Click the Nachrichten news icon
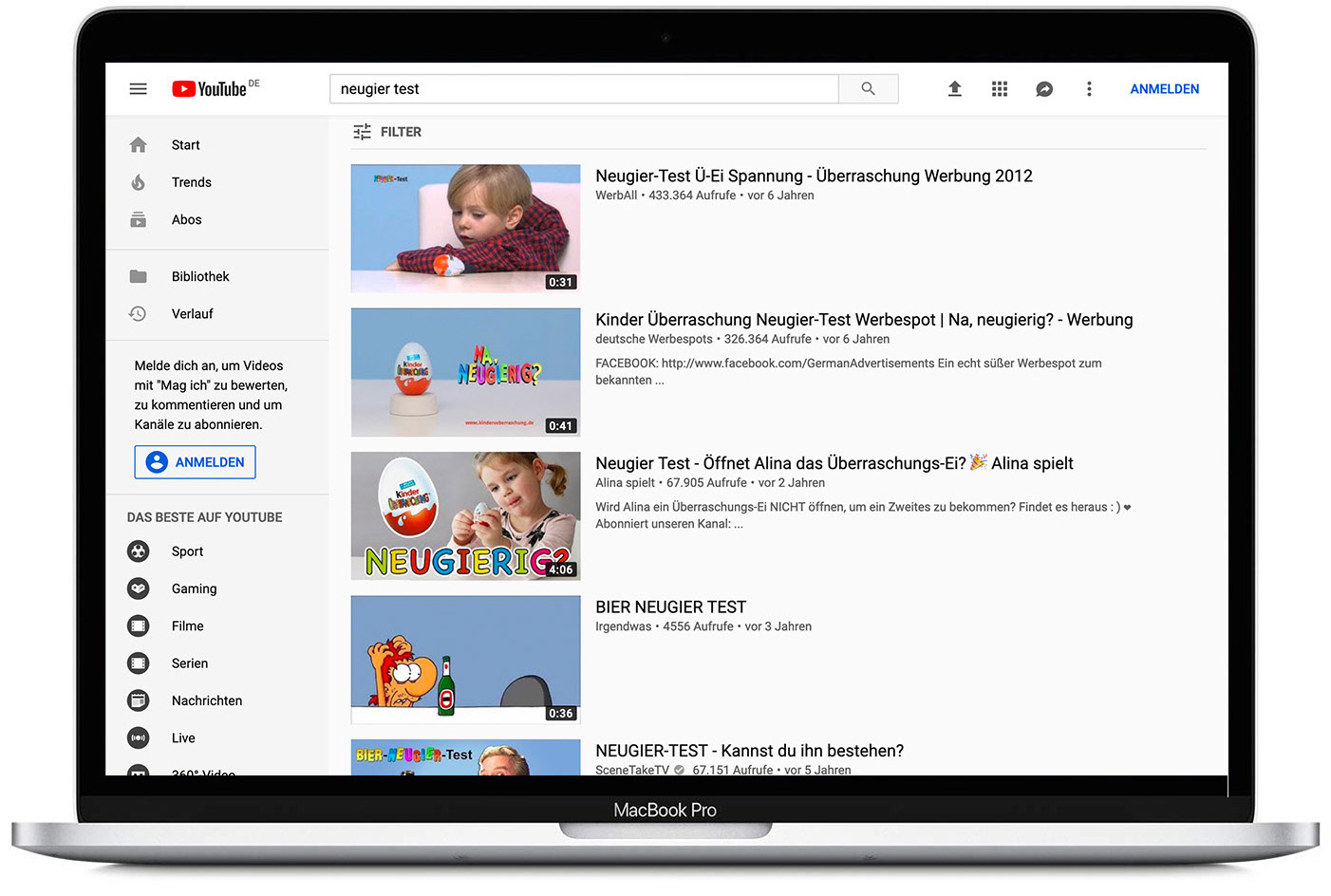 coord(139,700)
